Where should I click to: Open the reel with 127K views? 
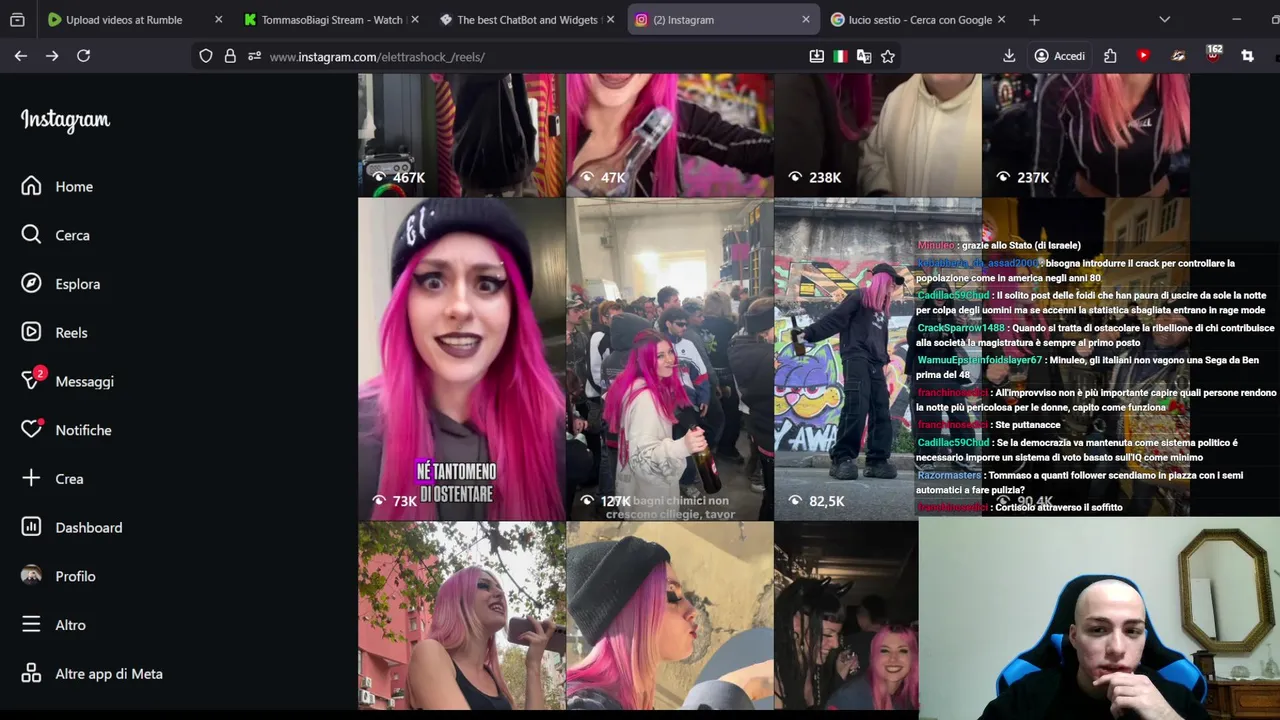pos(669,359)
